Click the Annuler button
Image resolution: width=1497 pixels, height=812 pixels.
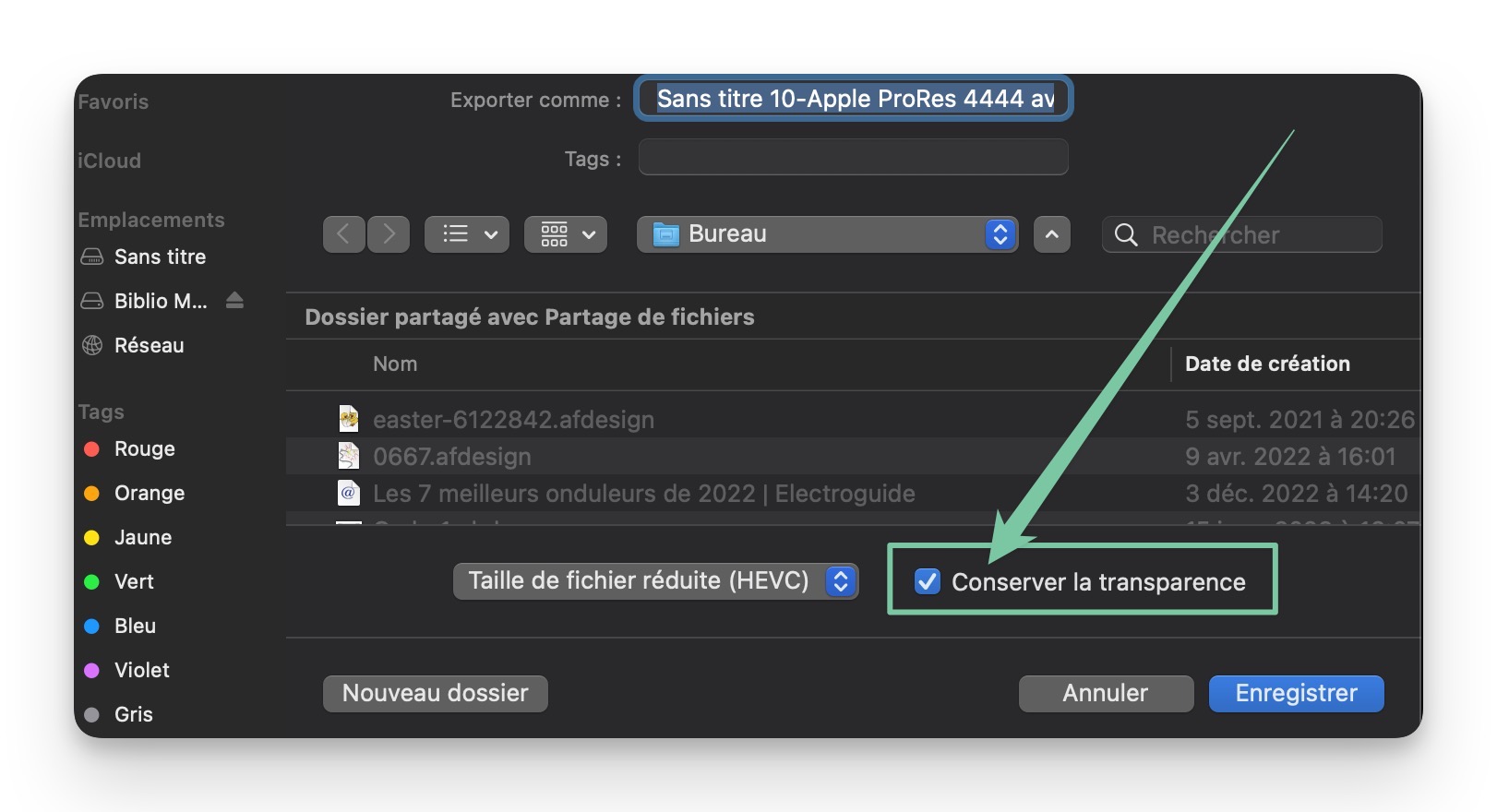1106,694
